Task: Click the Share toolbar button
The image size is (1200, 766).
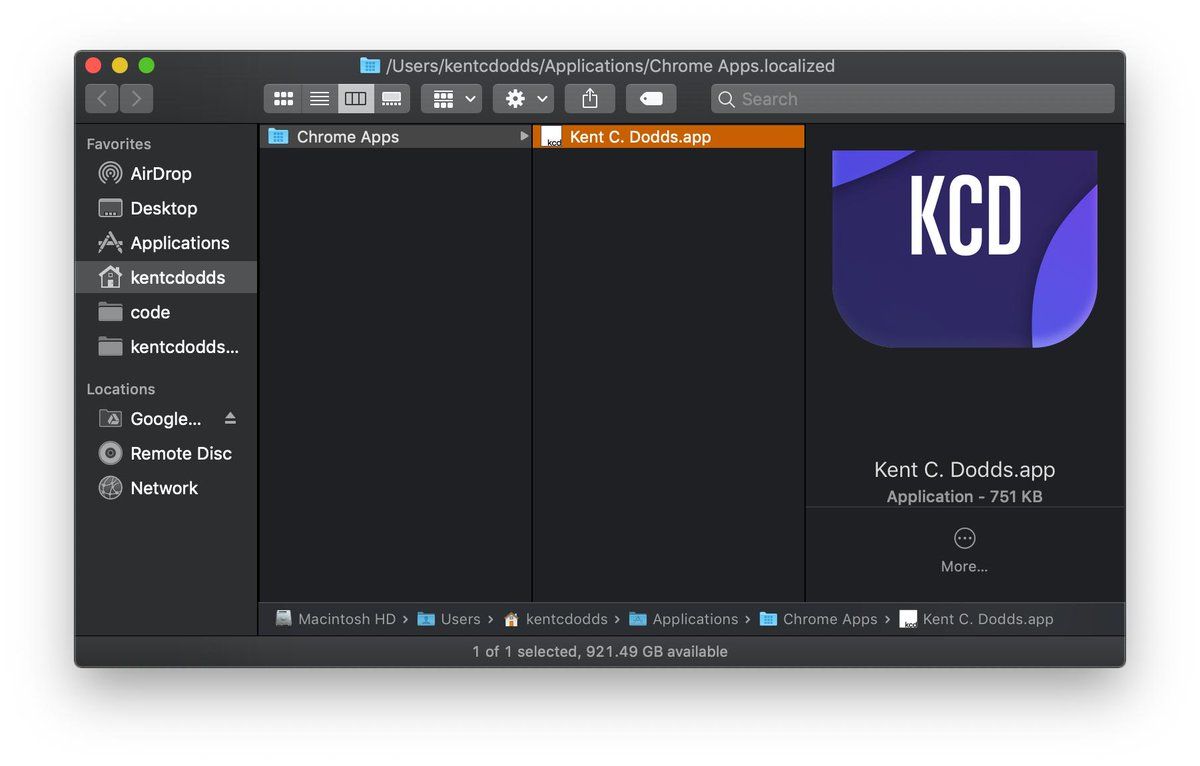Action: (x=590, y=99)
